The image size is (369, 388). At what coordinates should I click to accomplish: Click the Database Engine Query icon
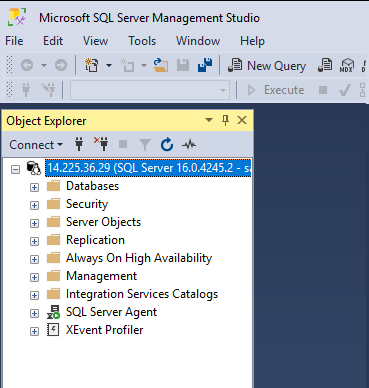(x=325, y=65)
